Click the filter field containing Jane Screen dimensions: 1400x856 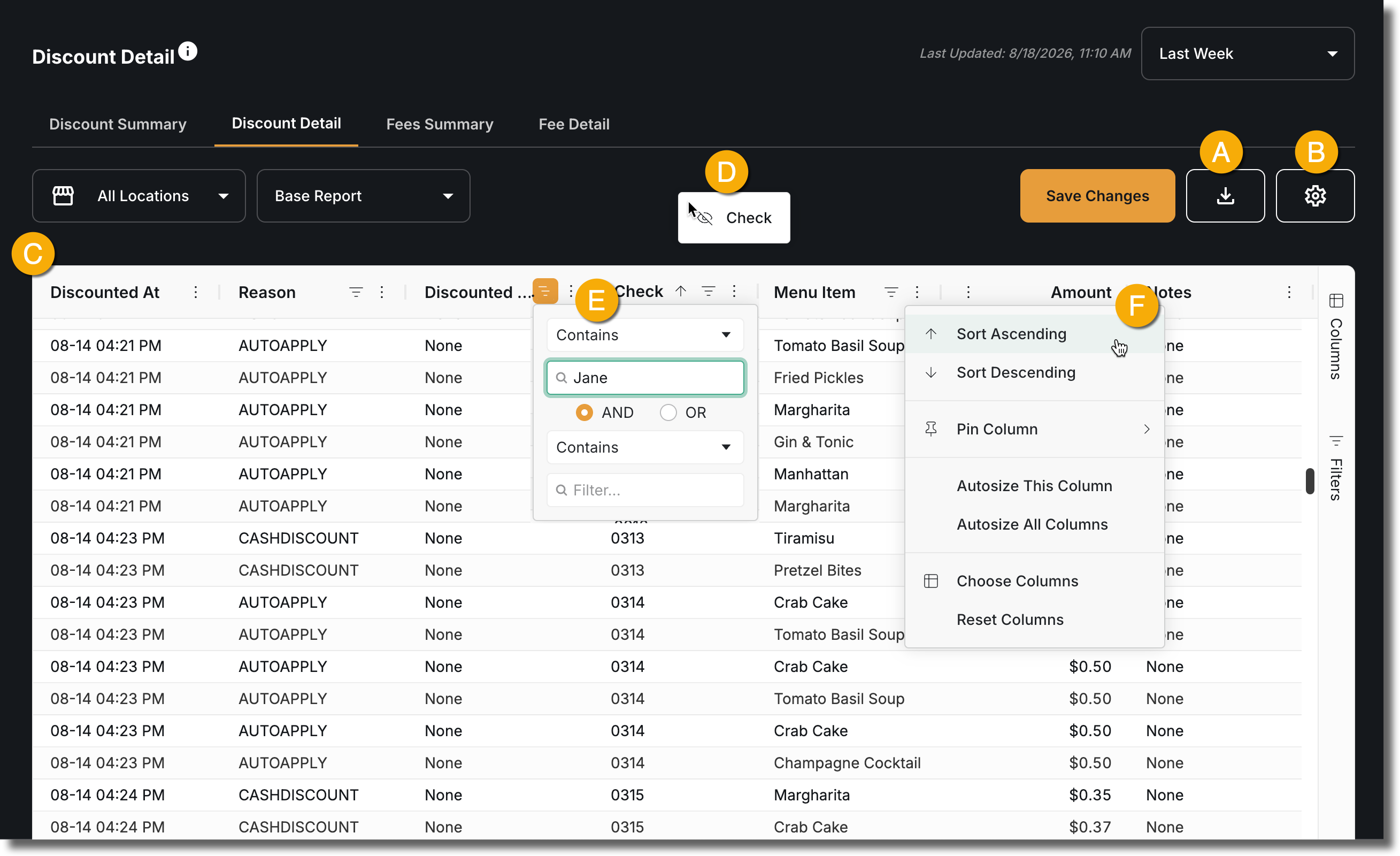point(645,377)
